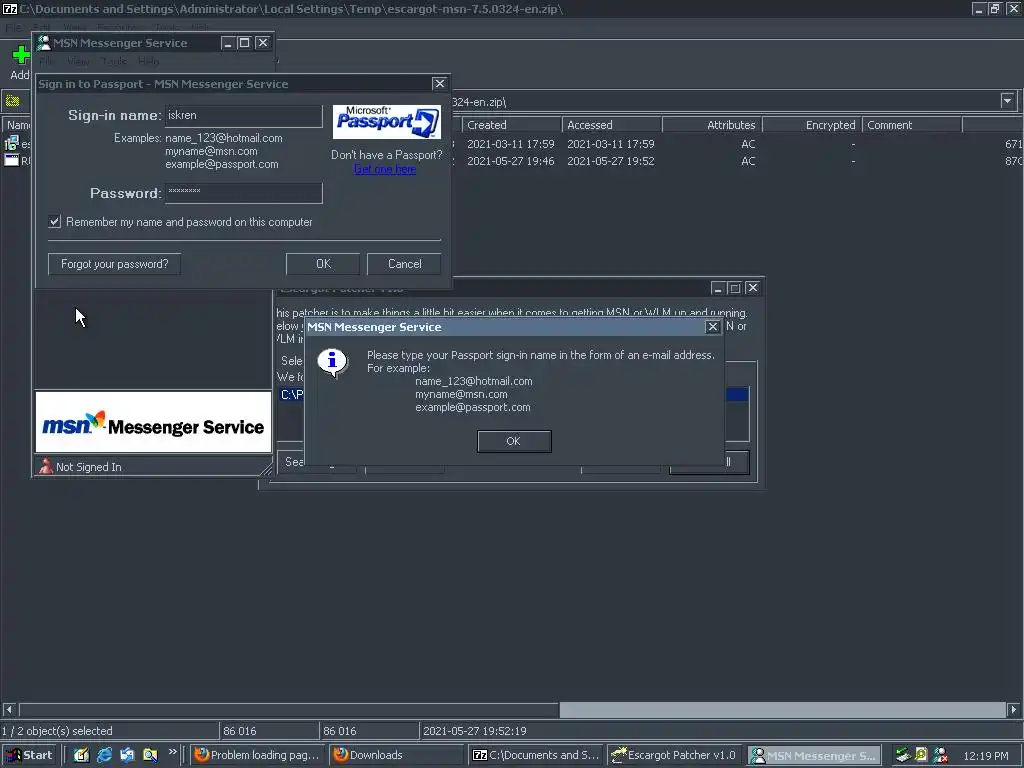Click the green network tray icon
Screen dimensions: 1024x768
[x=903, y=756]
